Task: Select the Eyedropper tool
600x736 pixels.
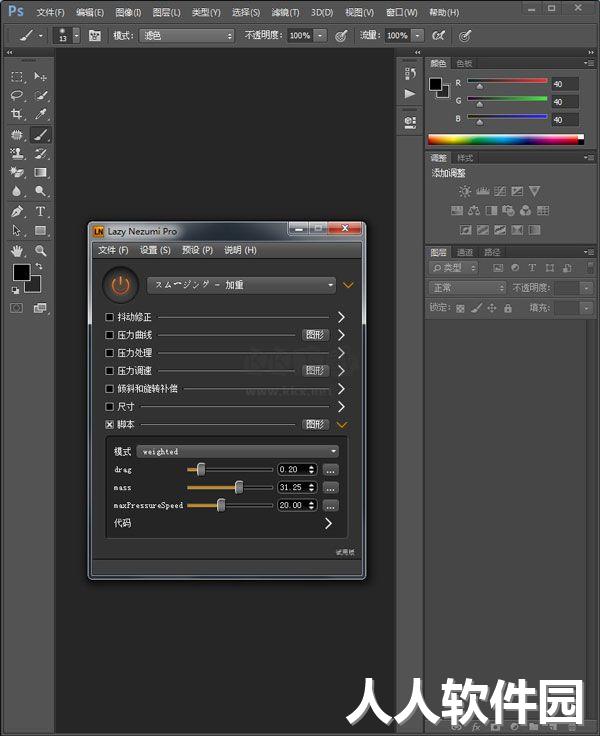Action: point(40,114)
